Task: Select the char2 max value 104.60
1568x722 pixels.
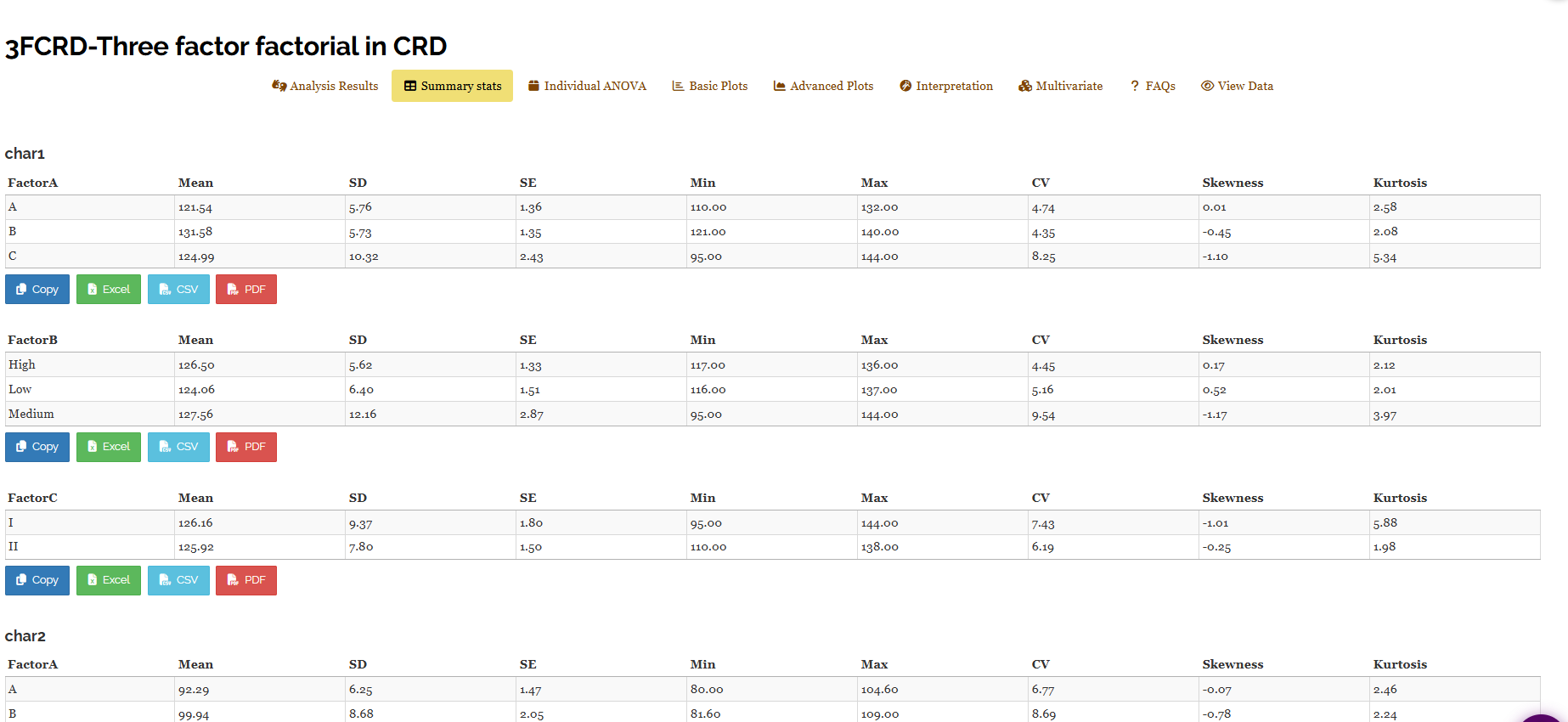Action: 879,690
